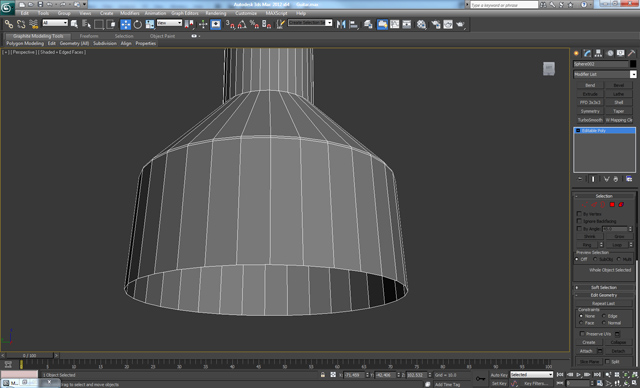Open the Hierarchy command panel tab
This screenshot has height=388, width=640.
(x=598, y=53)
